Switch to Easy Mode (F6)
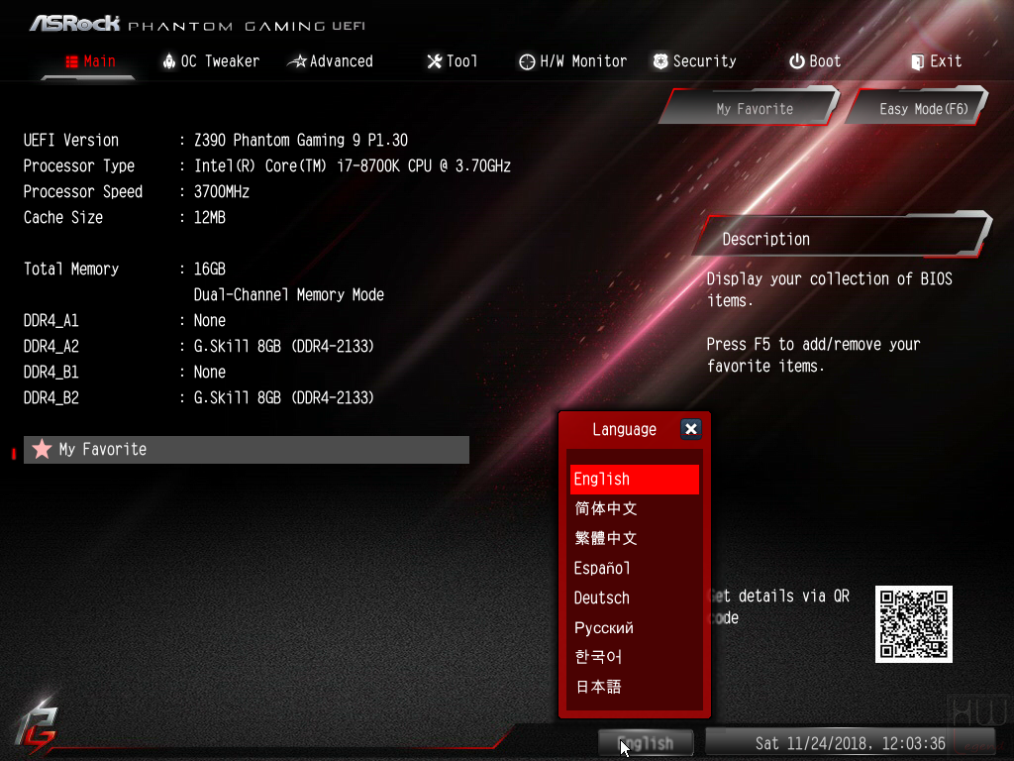 pos(918,107)
